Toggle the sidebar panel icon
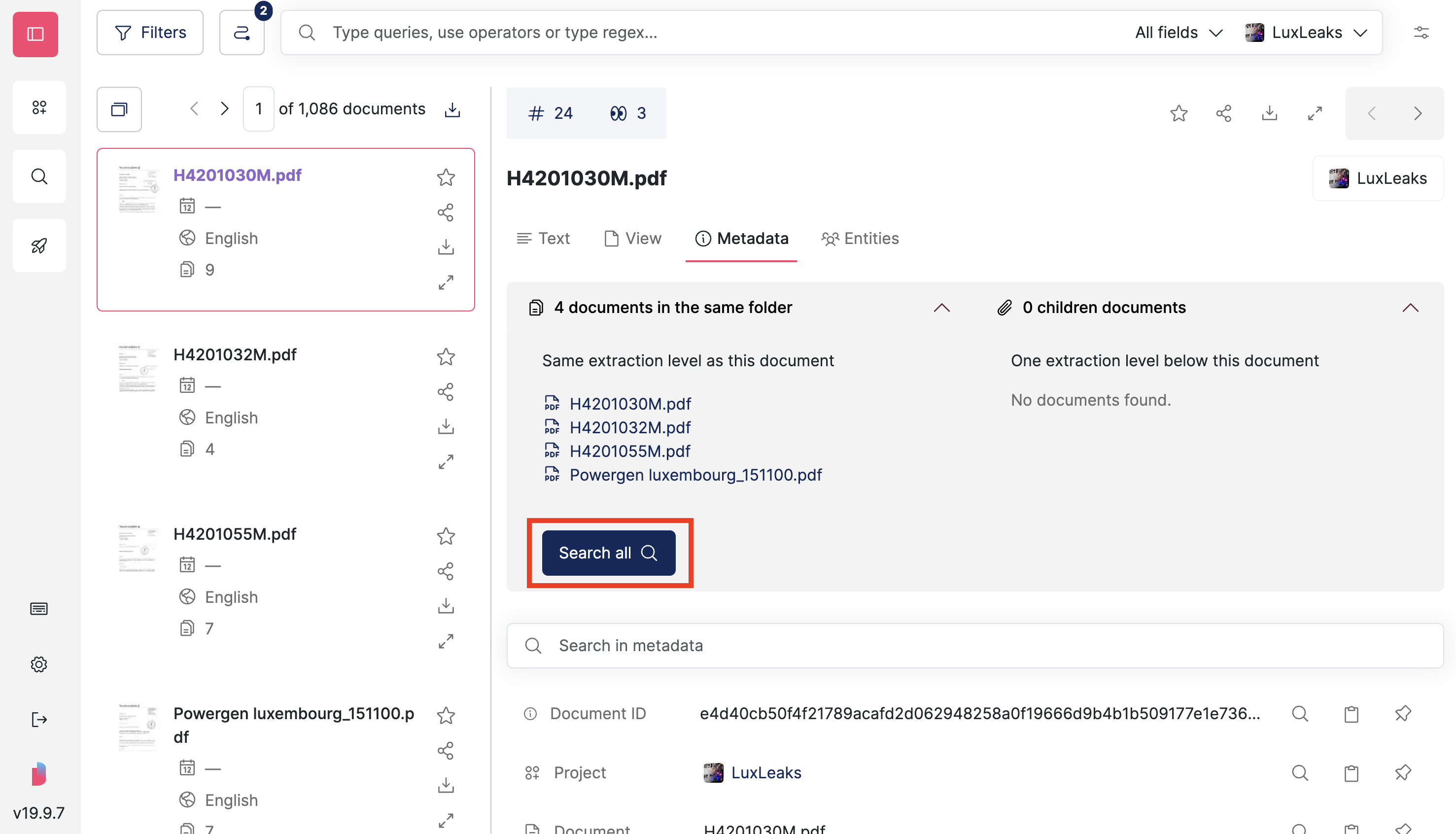The height and width of the screenshot is (834, 1456). click(35, 34)
